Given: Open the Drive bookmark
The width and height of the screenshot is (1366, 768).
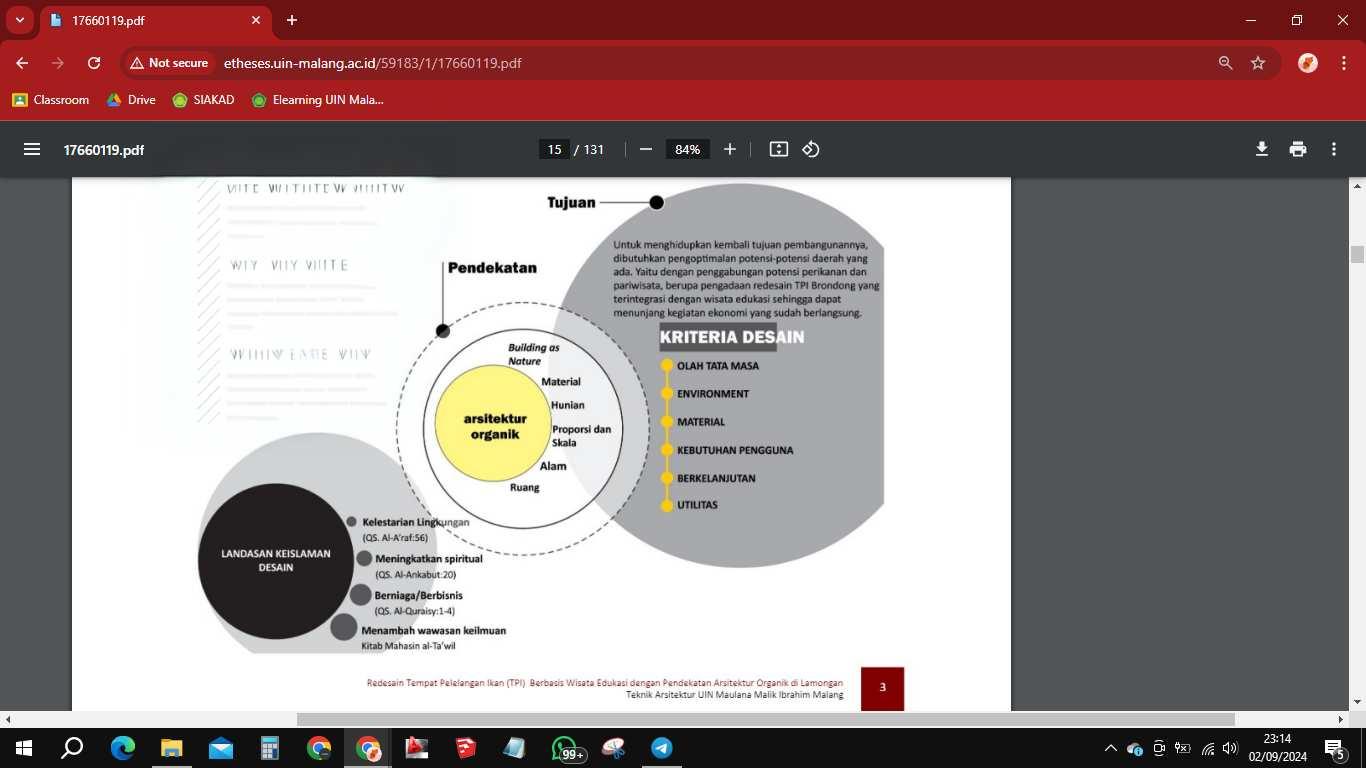Looking at the screenshot, I should (x=131, y=100).
